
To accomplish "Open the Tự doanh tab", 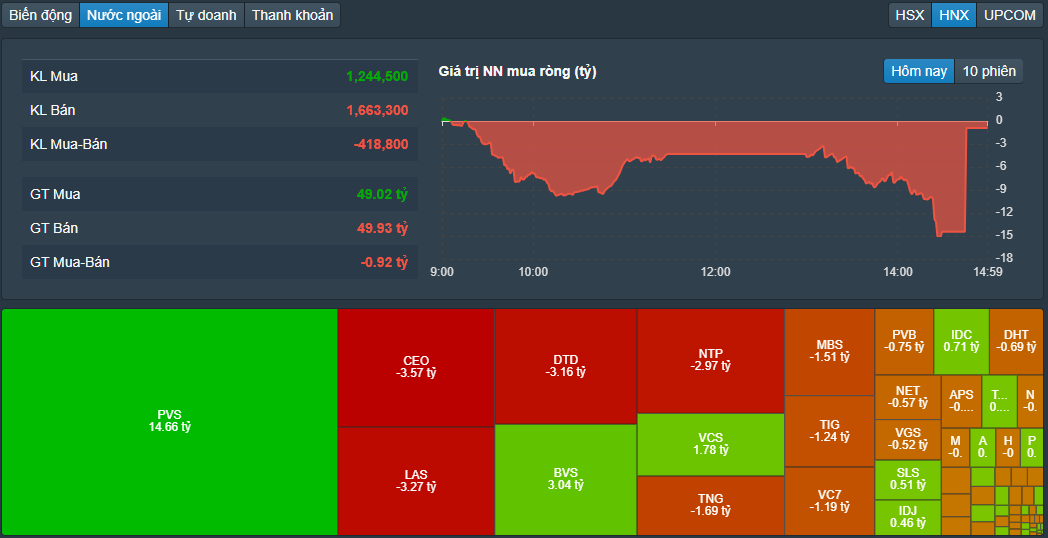I will click(x=206, y=15).
